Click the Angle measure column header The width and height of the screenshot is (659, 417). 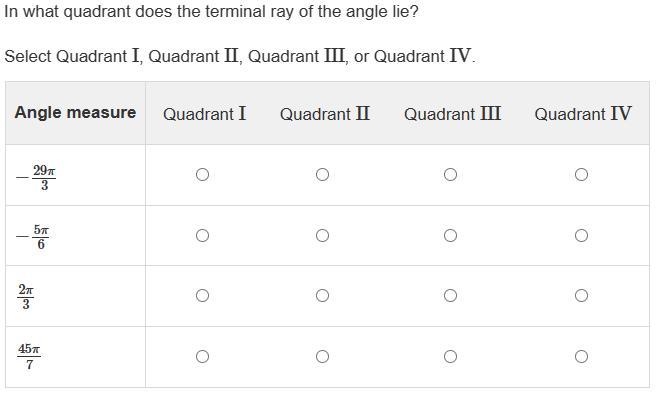75,113
